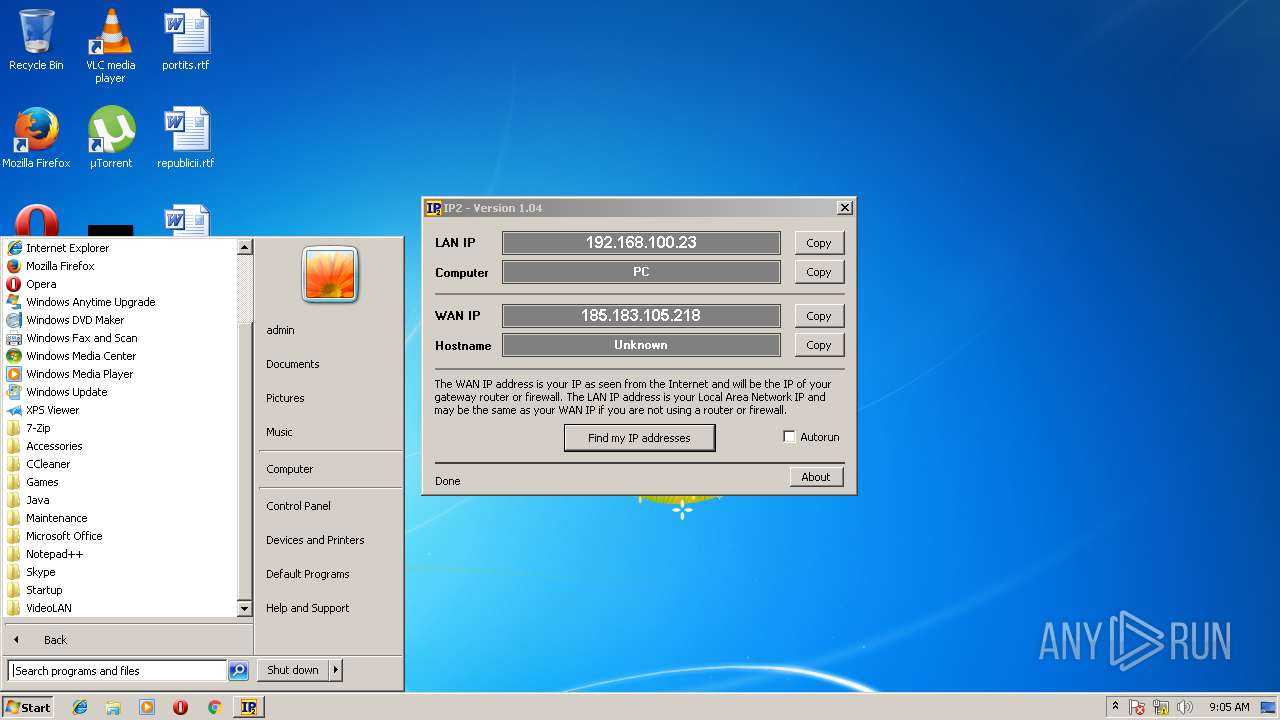Image resolution: width=1280 pixels, height=720 pixels.
Task: Click the Search programs and files box
Action: [x=118, y=671]
